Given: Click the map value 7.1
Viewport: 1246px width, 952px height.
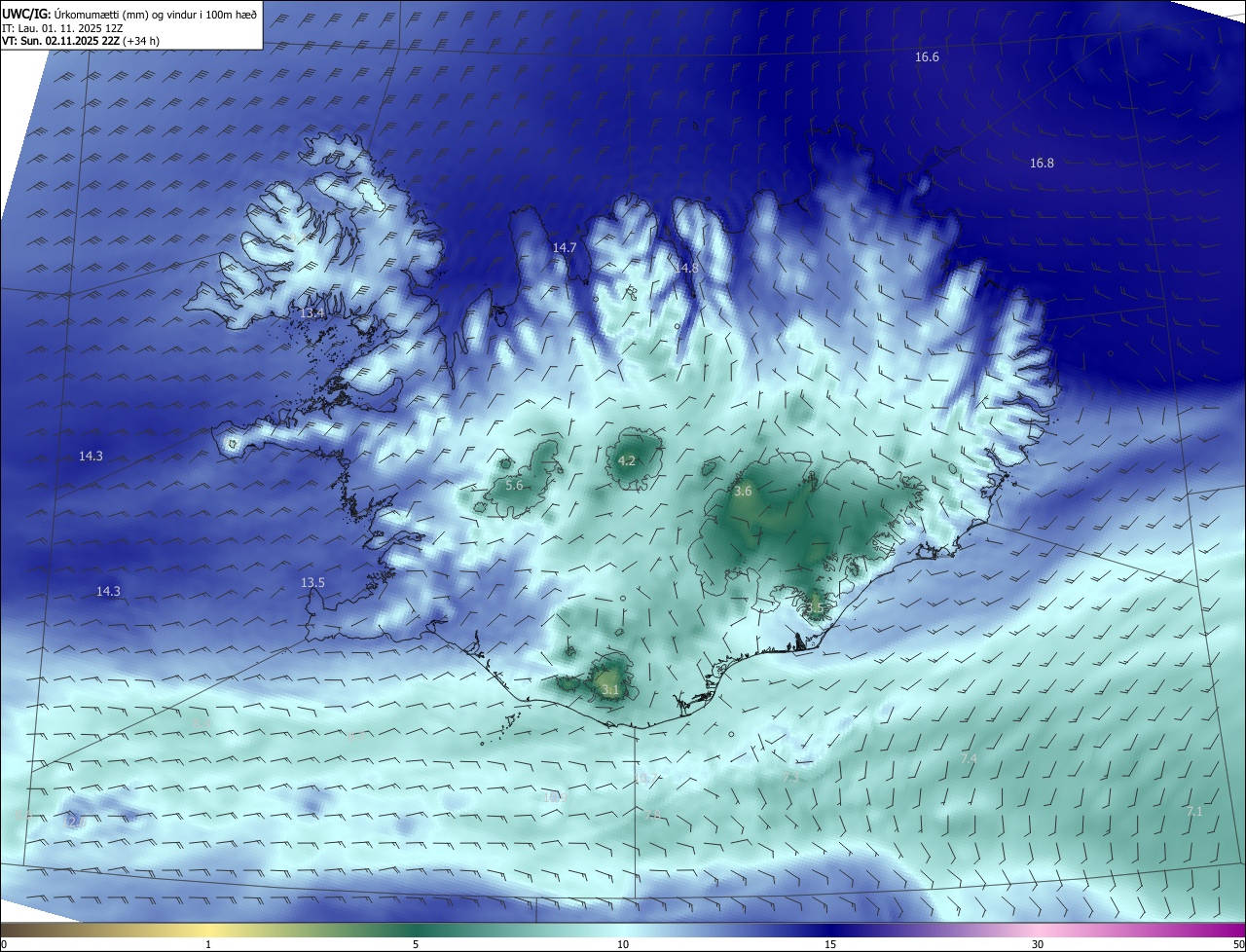Looking at the screenshot, I should pos(1194,812).
